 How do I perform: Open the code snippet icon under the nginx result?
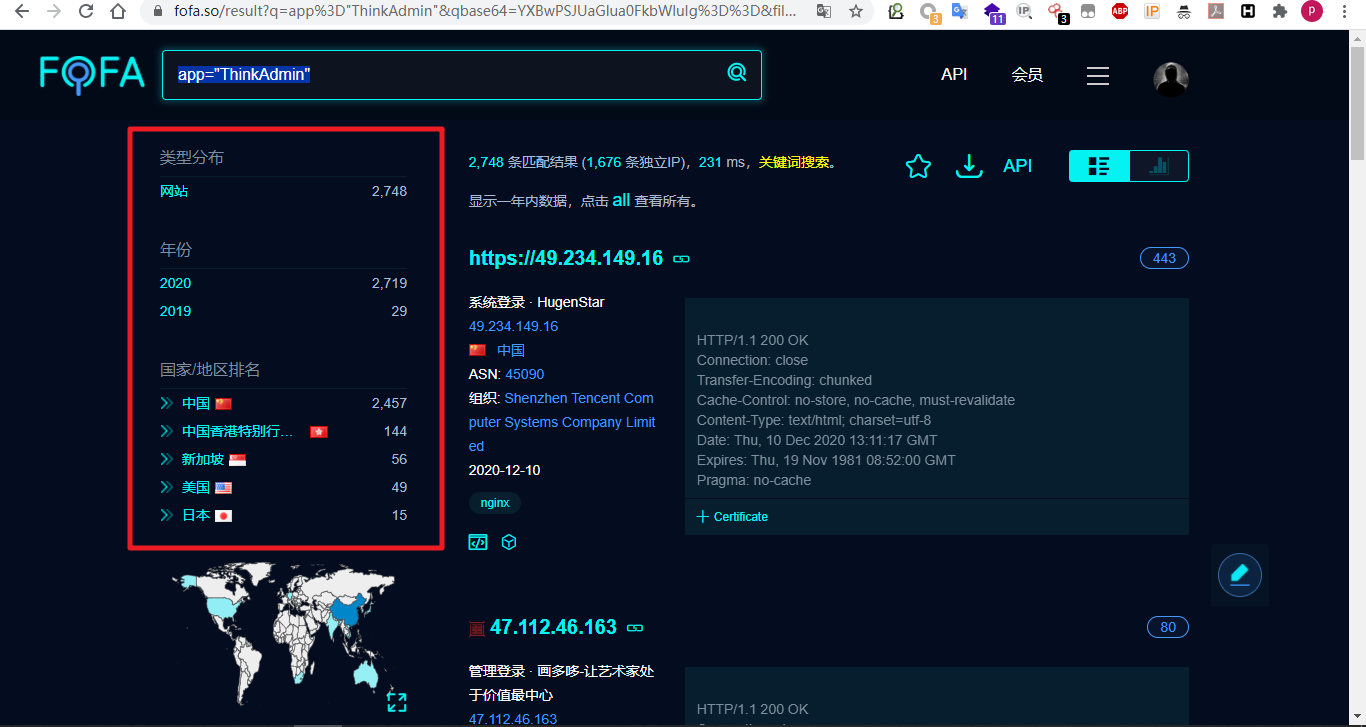478,541
